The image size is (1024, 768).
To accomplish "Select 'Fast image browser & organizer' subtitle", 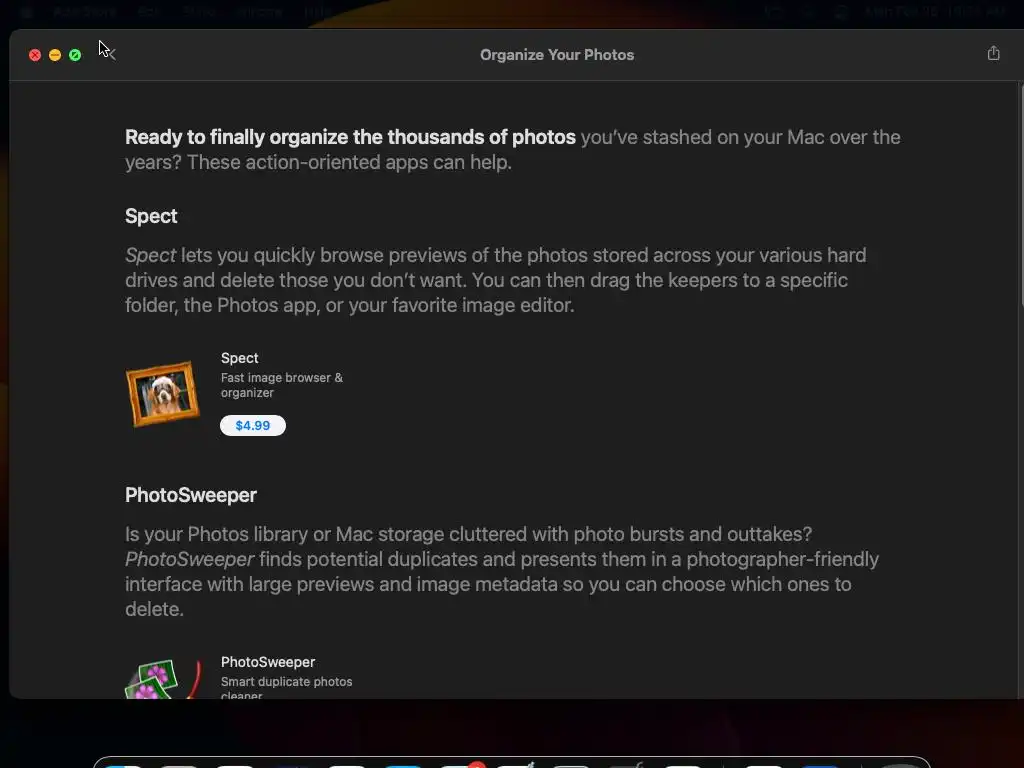I will click(281, 385).
